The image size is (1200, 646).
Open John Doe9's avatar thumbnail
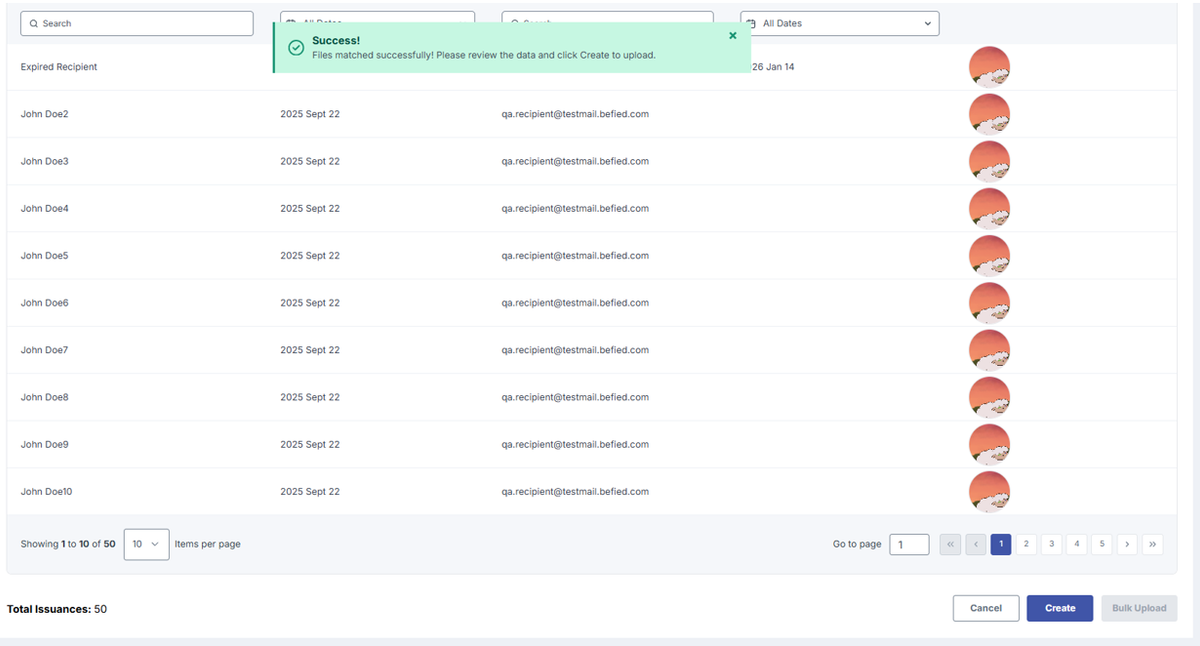coord(989,444)
